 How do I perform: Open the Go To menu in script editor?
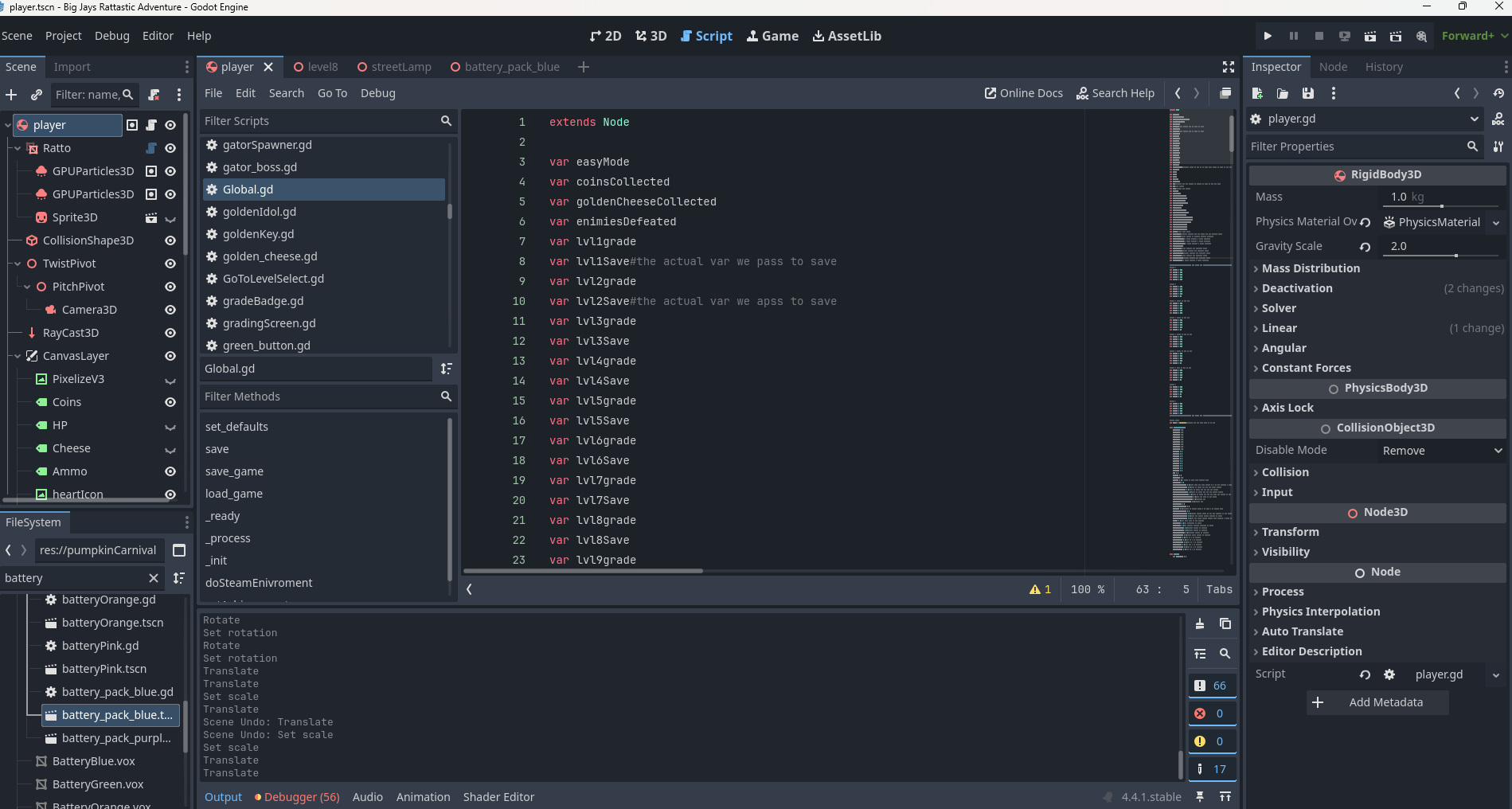tap(332, 93)
